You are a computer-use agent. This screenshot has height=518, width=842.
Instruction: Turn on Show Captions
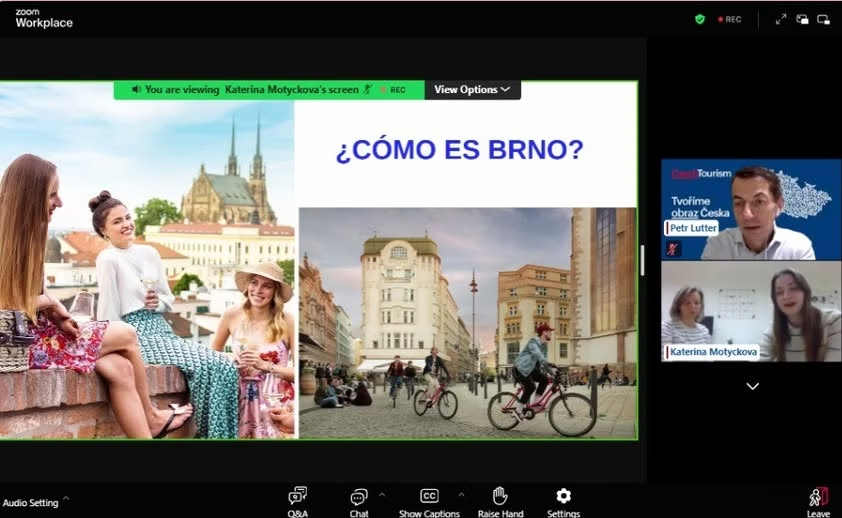(429, 501)
